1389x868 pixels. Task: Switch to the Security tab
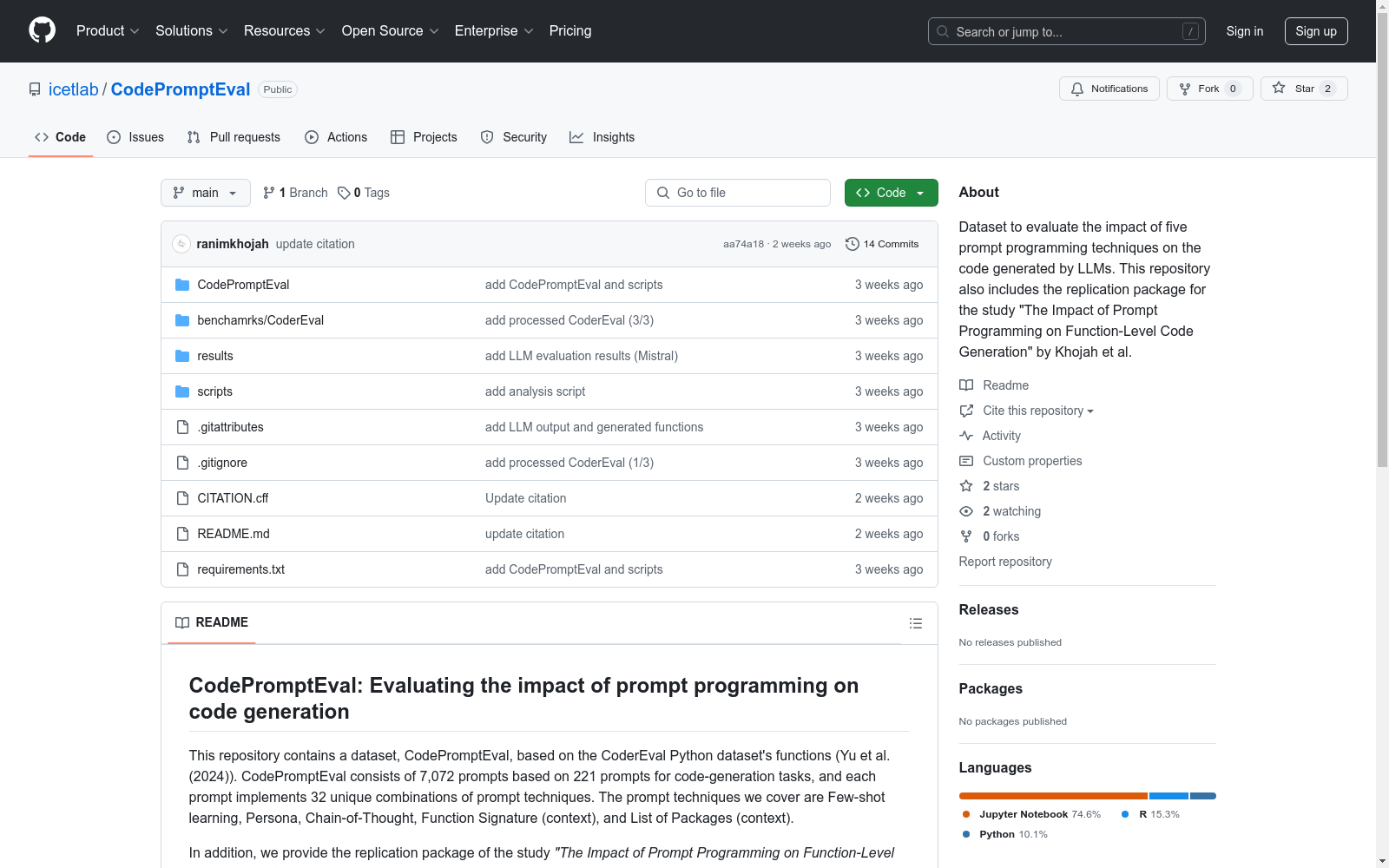pyautogui.click(x=514, y=137)
